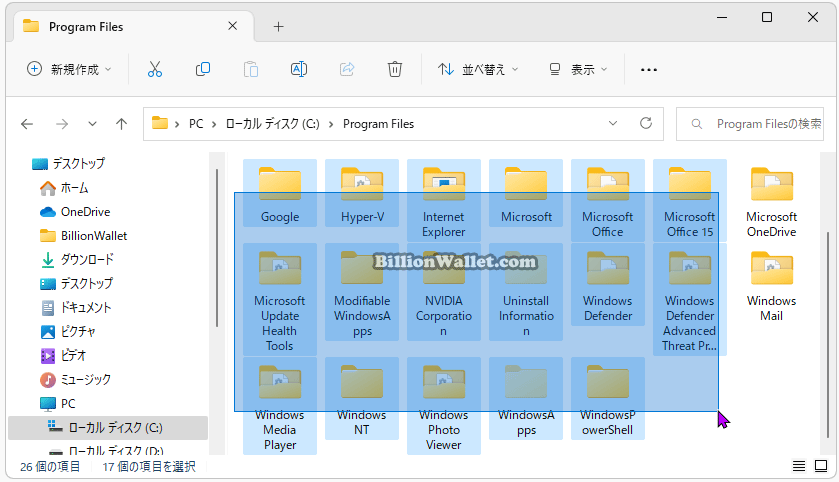Open the 並べ替え (Sort) dropdown
Screen dimensions: 839x482
click(478, 70)
